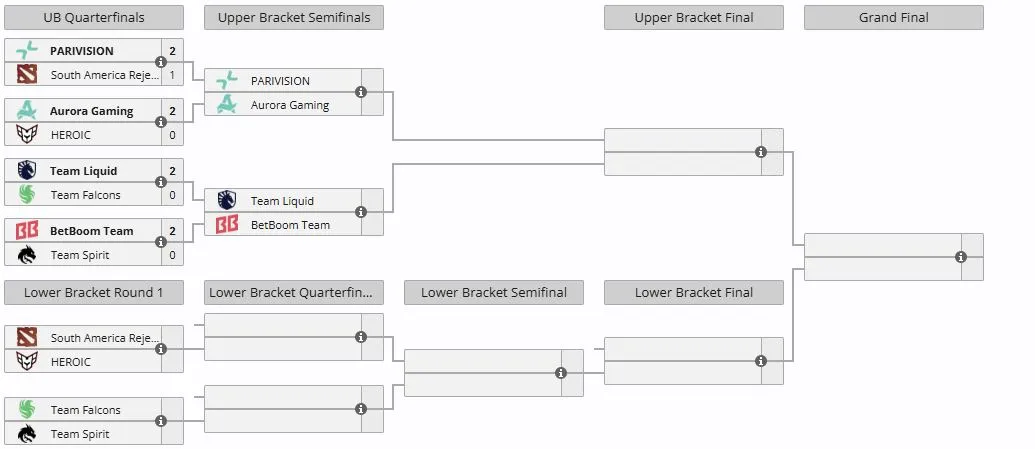Screen dimensions: 1035x449
Task: Show info for South America Rejects vs HEROIC lower bracket
Action: click(x=160, y=349)
